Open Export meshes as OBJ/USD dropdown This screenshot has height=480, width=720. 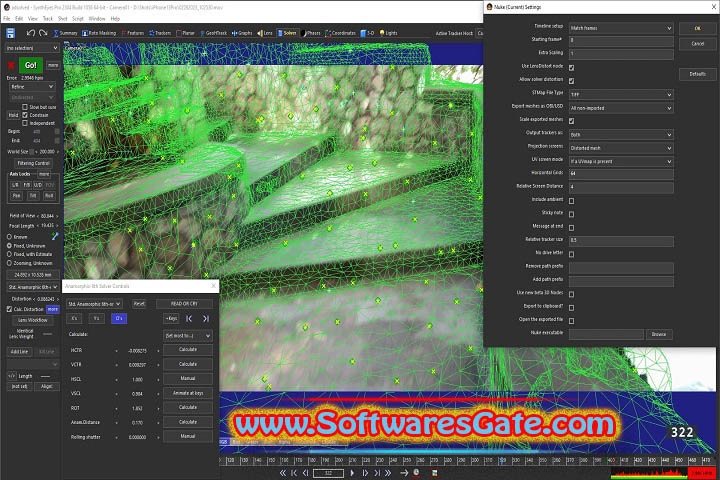[621, 108]
